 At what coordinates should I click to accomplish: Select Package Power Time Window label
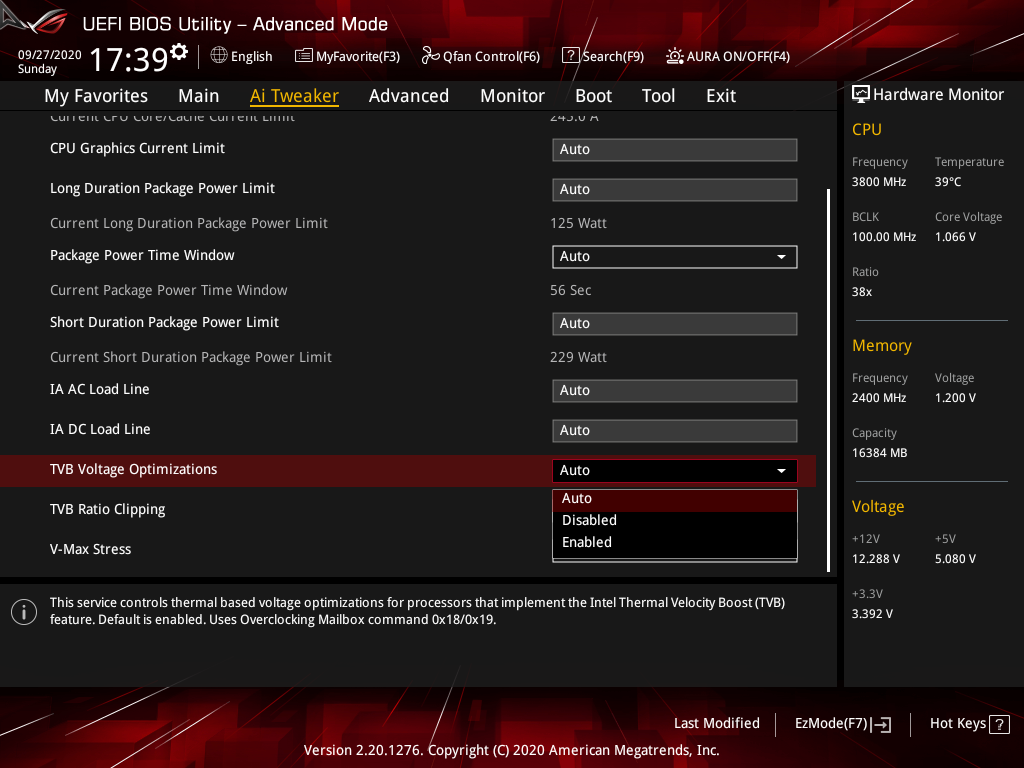click(x=142, y=255)
